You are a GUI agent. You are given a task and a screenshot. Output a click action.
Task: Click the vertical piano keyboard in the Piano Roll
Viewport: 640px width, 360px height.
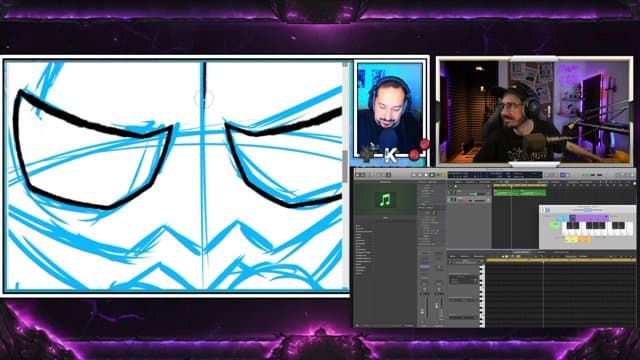pyautogui.click(x=482, y=295)
